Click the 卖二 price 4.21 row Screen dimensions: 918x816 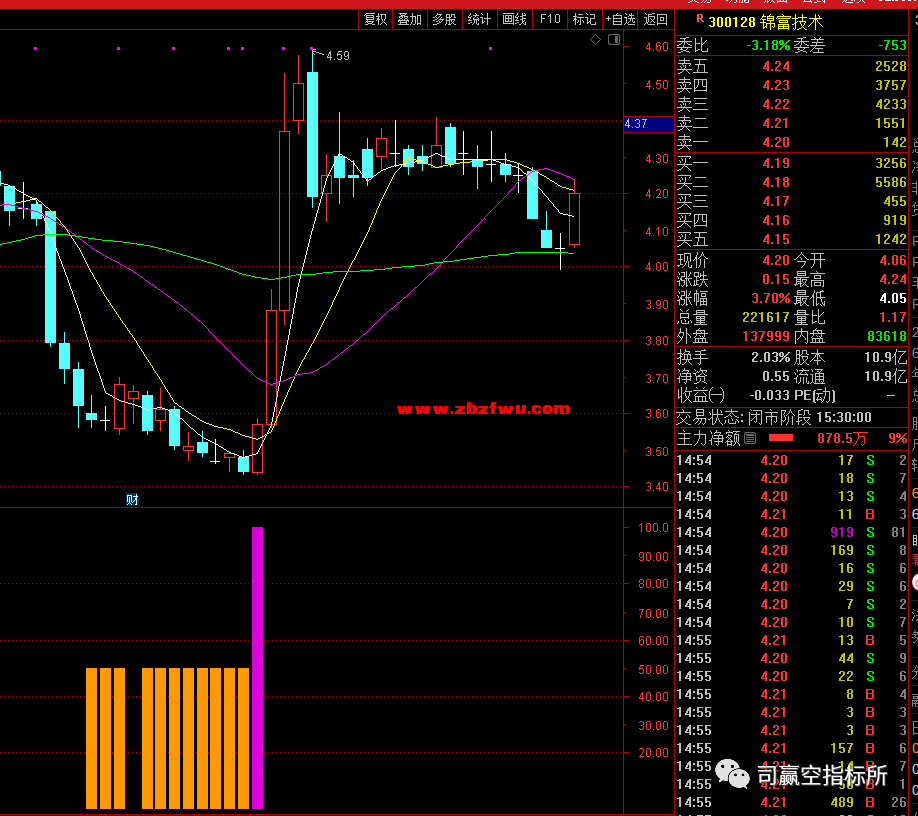[x=792, y=124]
